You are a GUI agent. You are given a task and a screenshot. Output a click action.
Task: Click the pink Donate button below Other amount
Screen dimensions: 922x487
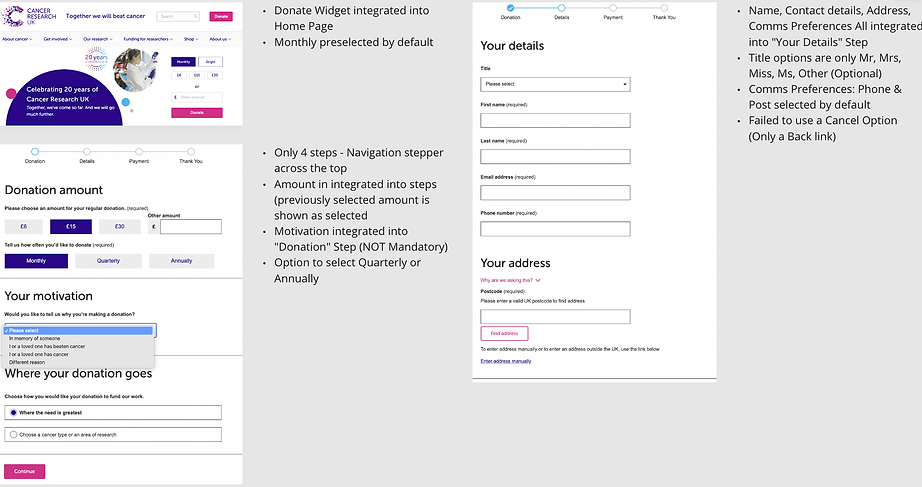[x=197, y=113]
